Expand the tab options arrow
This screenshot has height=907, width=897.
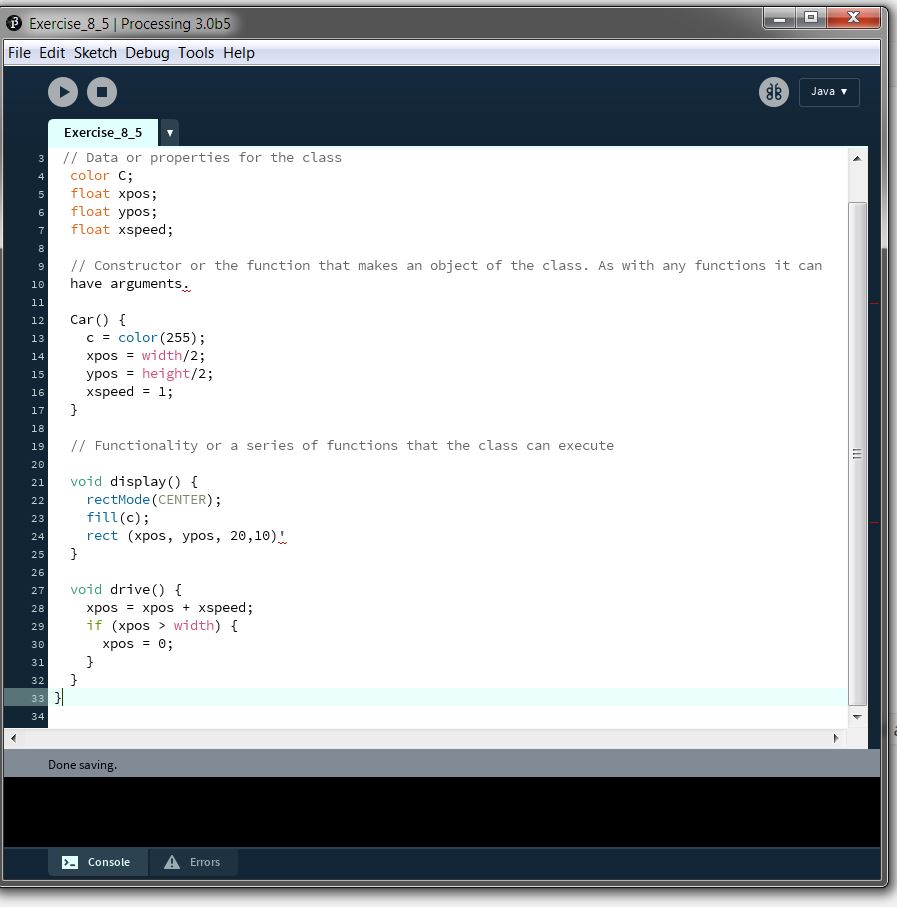pos(170,132)
